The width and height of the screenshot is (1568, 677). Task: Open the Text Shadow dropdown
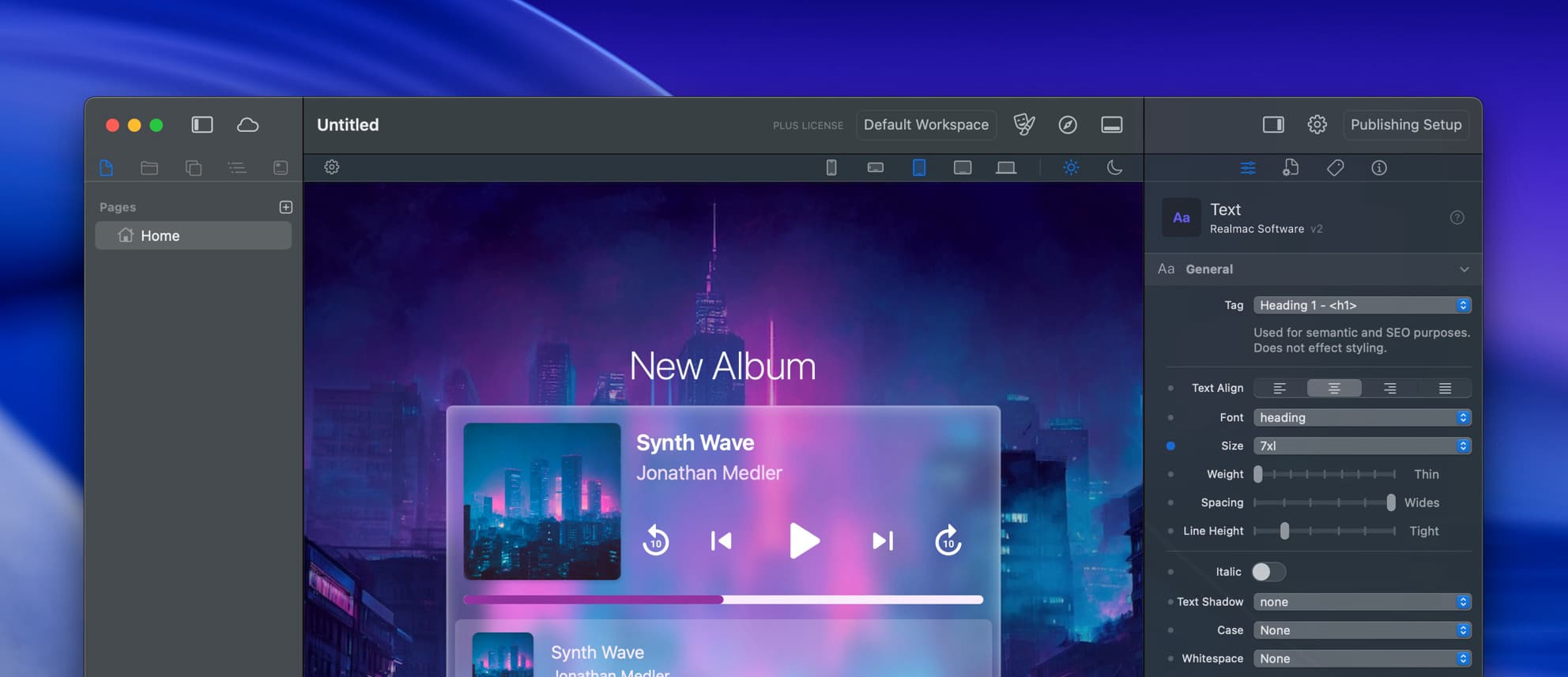[1363, 601]
